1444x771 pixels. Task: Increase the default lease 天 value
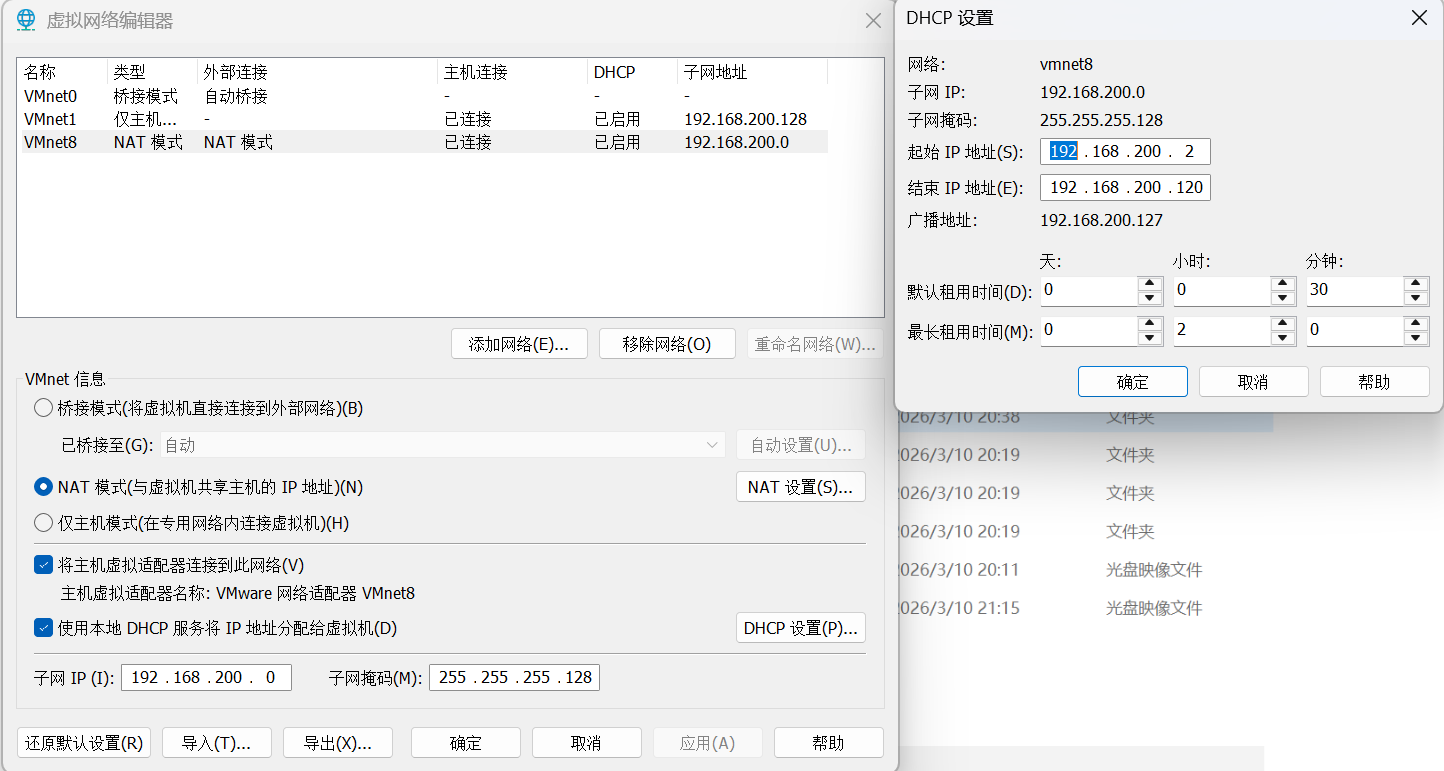click(1149, 284)
